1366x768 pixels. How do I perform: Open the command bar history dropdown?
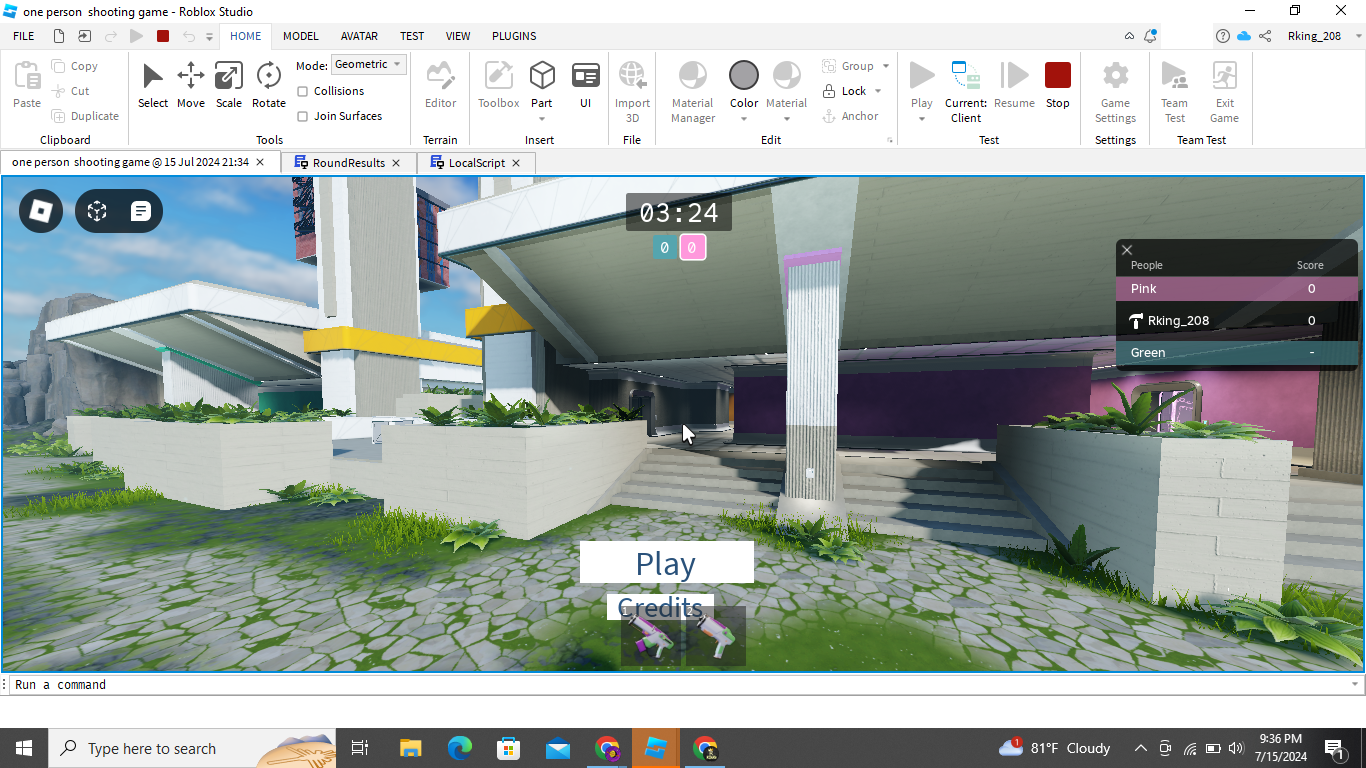(x=1355, y=684)
